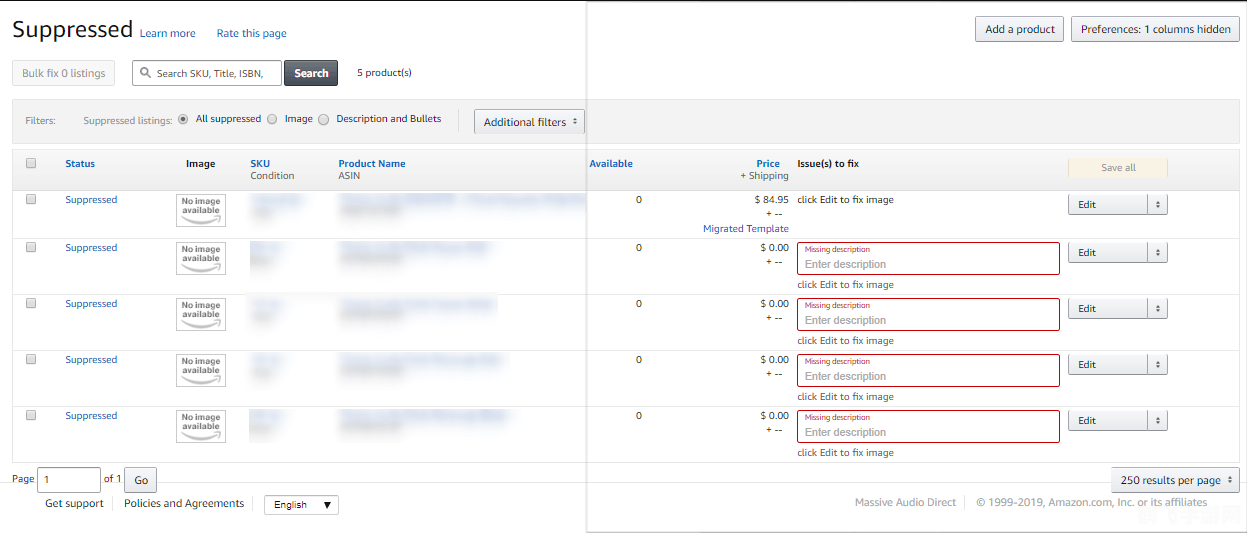Sort by the Status column header
This screenshot has height=533, width=1247.
click(x=80, y=164)
